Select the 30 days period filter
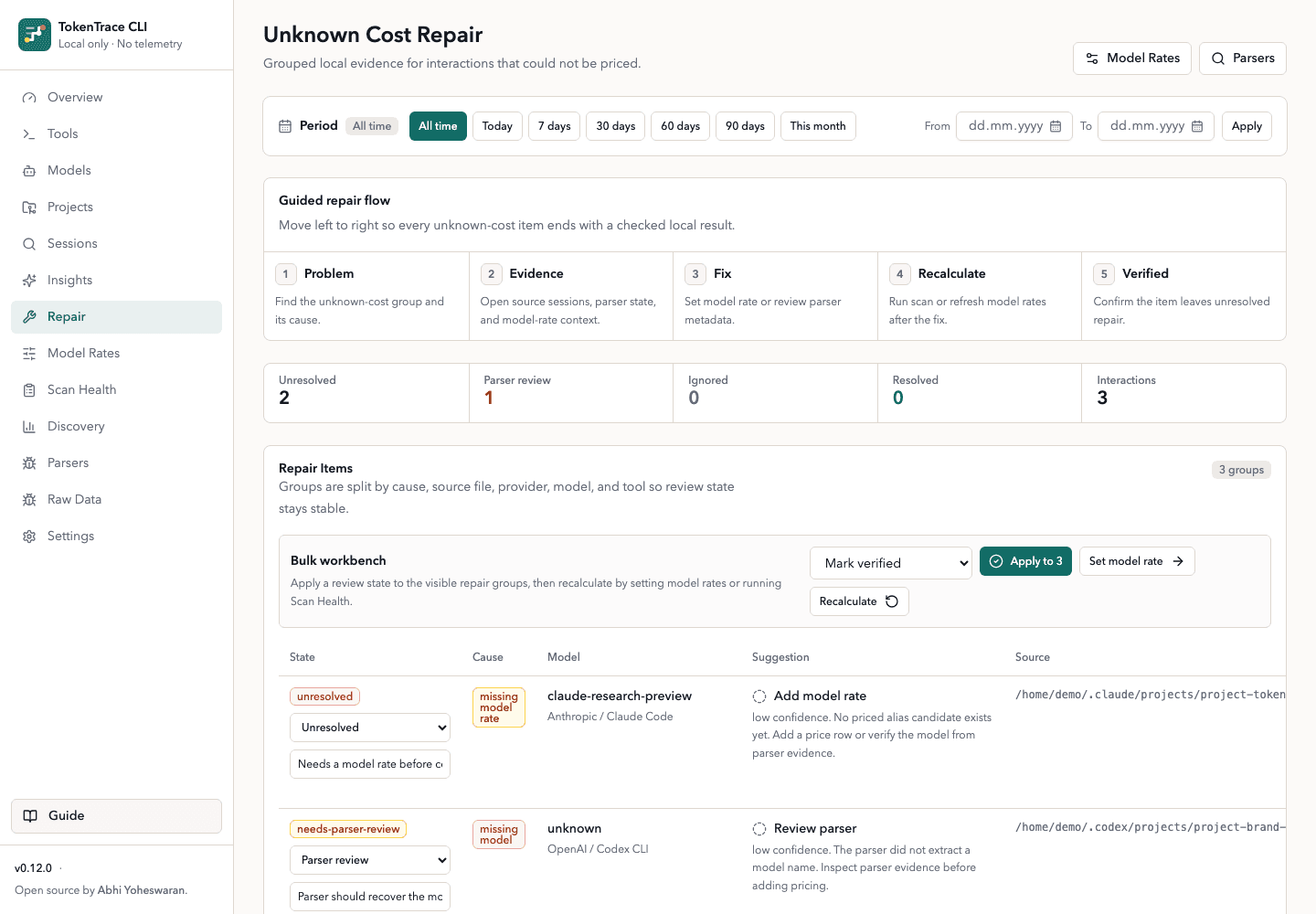 coord(616,126)
